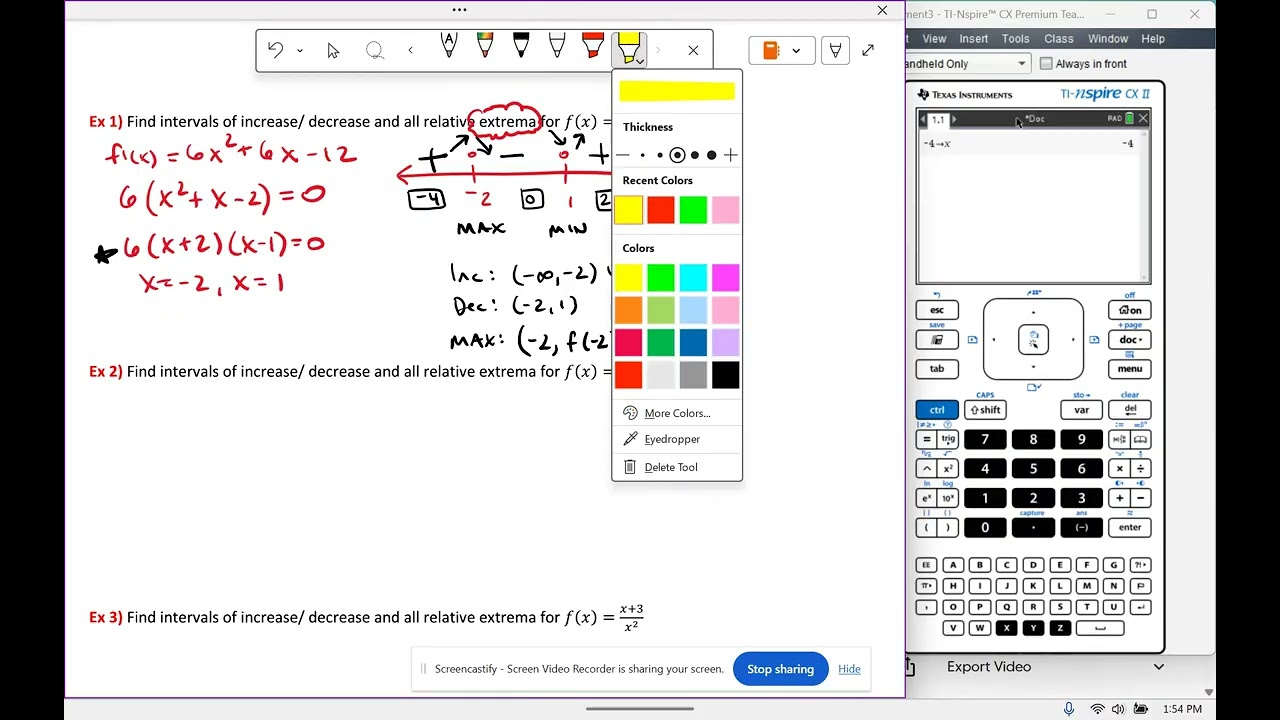
Task: Choose the plus-shaped thickest setting
Action: (x=730, y=155)
